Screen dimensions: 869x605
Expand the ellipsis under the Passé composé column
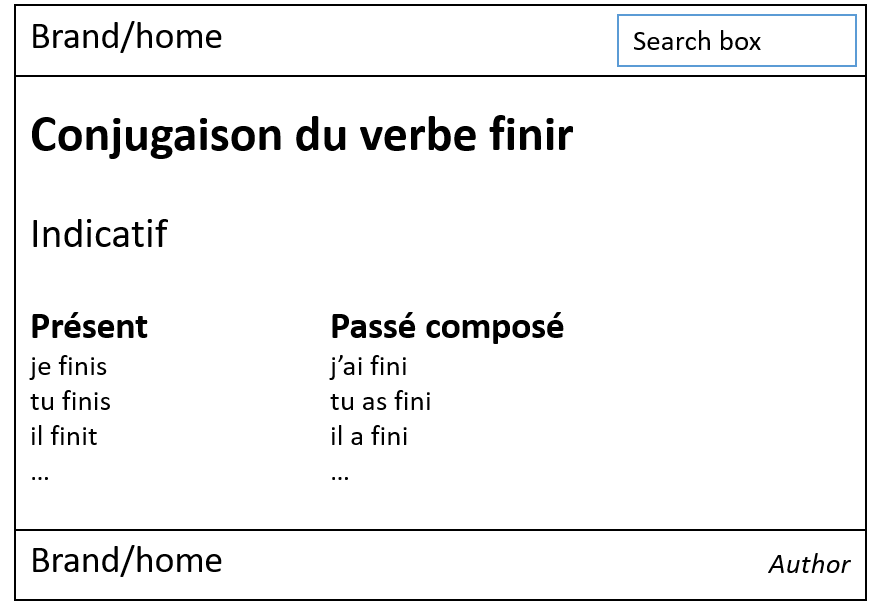click(340, 474)
